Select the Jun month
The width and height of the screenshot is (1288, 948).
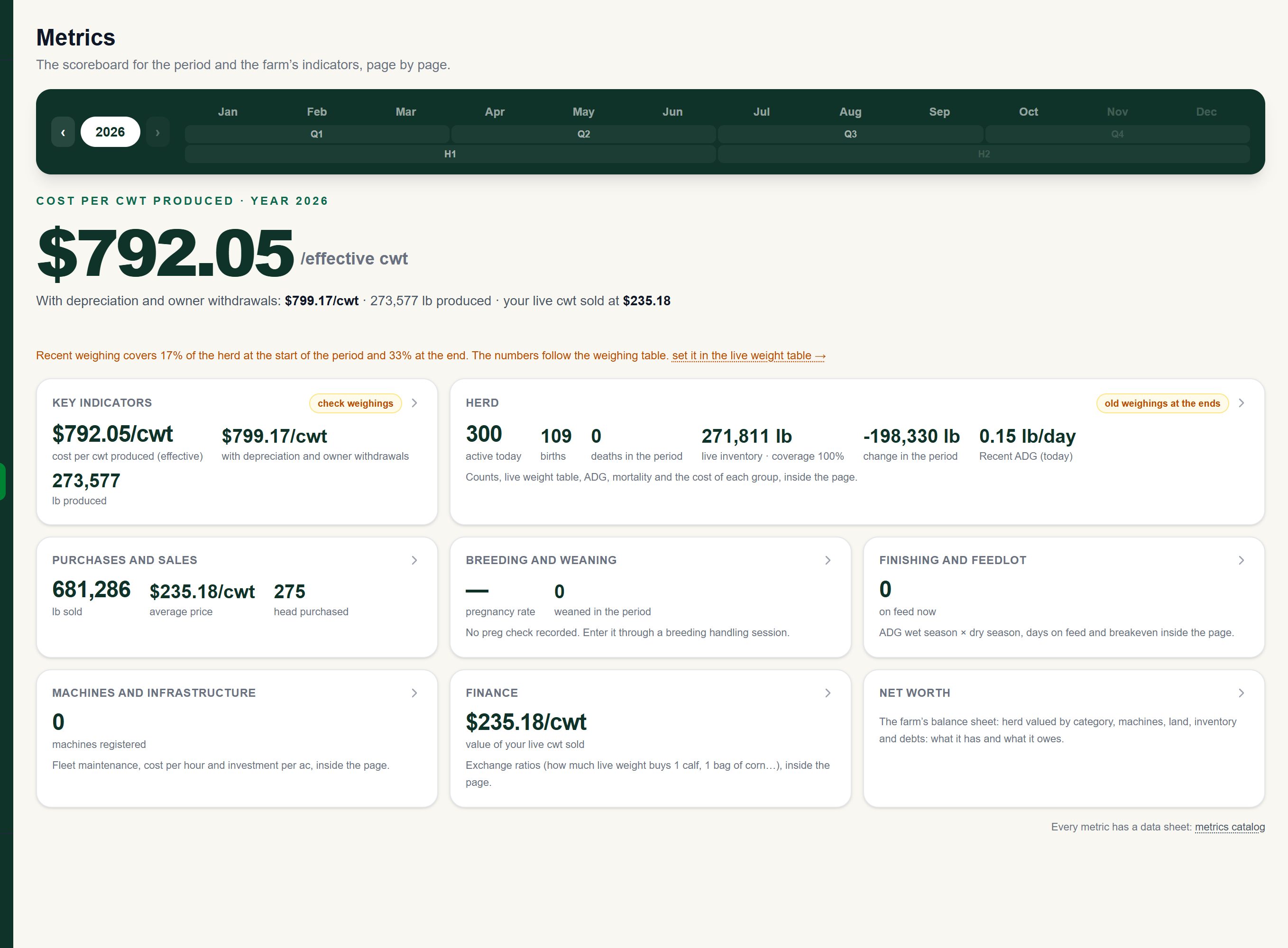pyautogui.click(x=673, y=112)
